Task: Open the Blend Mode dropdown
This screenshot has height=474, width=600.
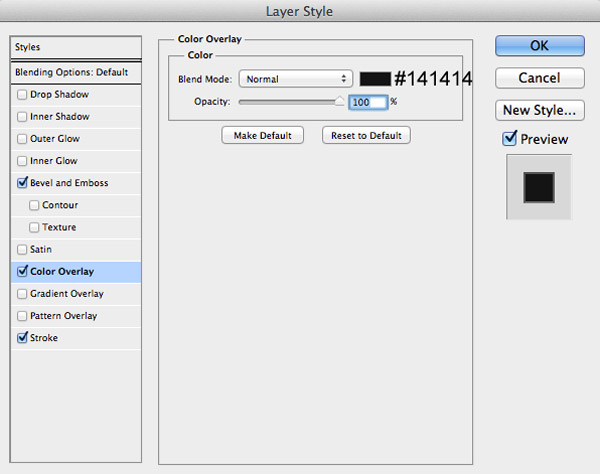Action: [295, 79]
